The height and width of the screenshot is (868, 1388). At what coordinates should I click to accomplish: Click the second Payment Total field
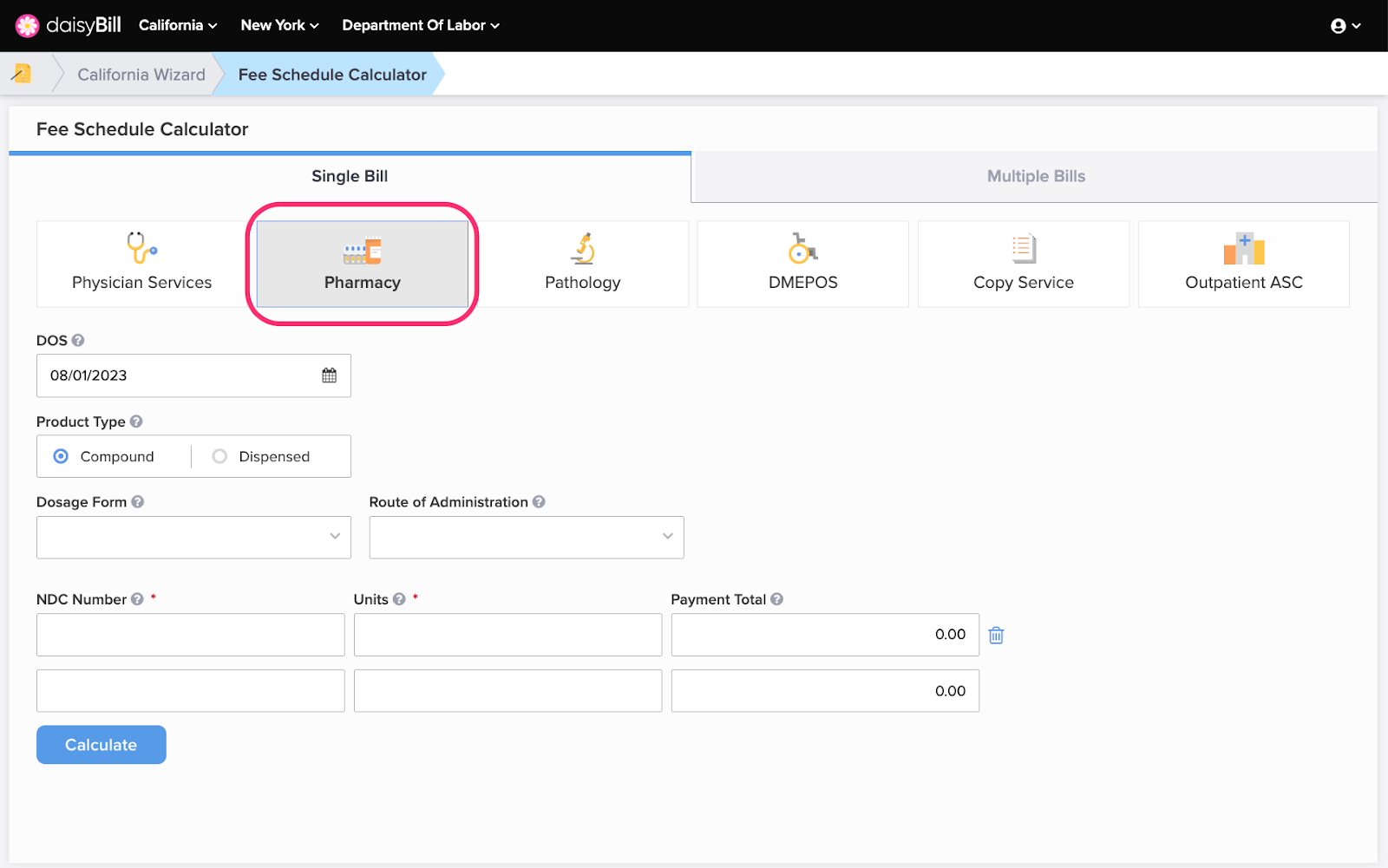[825, 691]
